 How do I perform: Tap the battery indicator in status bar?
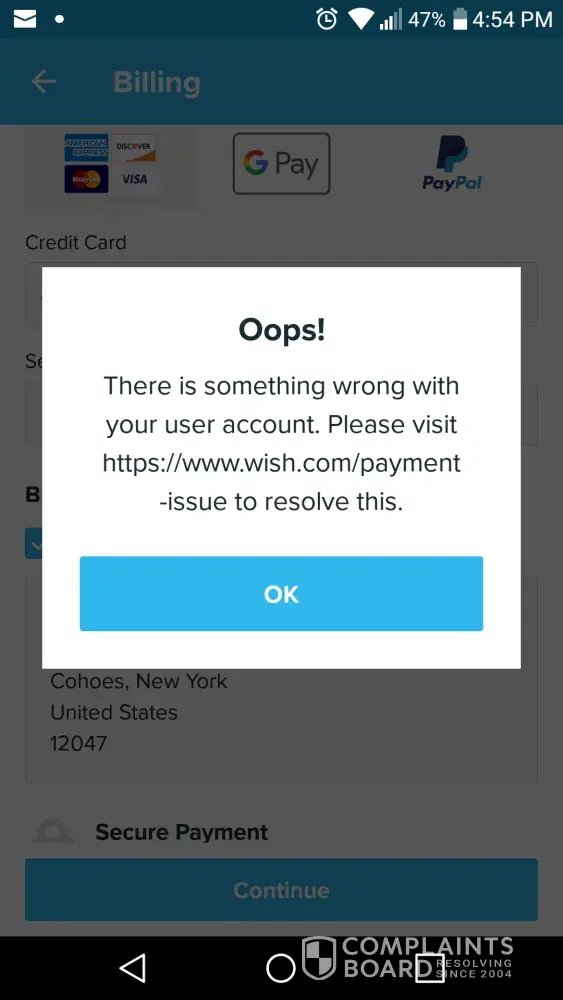(x=460, y=20)
